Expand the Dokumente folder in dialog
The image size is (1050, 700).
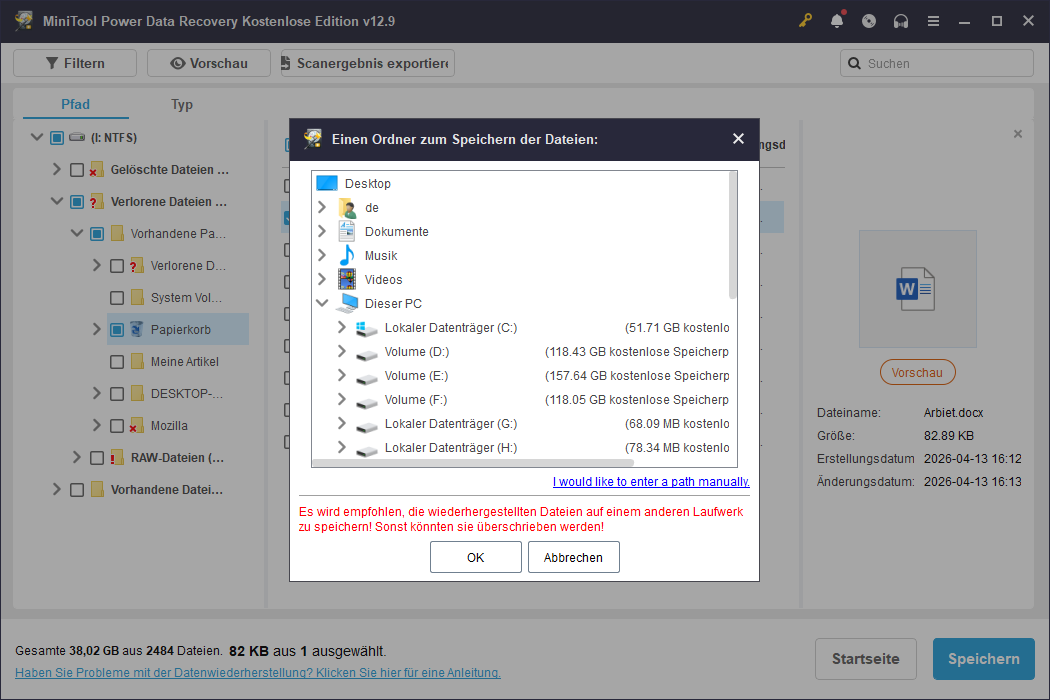click(x=322, y=231)
